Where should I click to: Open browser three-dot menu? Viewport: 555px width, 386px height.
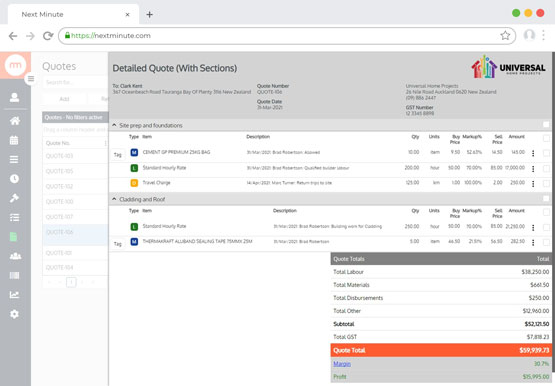click(543, 35)
